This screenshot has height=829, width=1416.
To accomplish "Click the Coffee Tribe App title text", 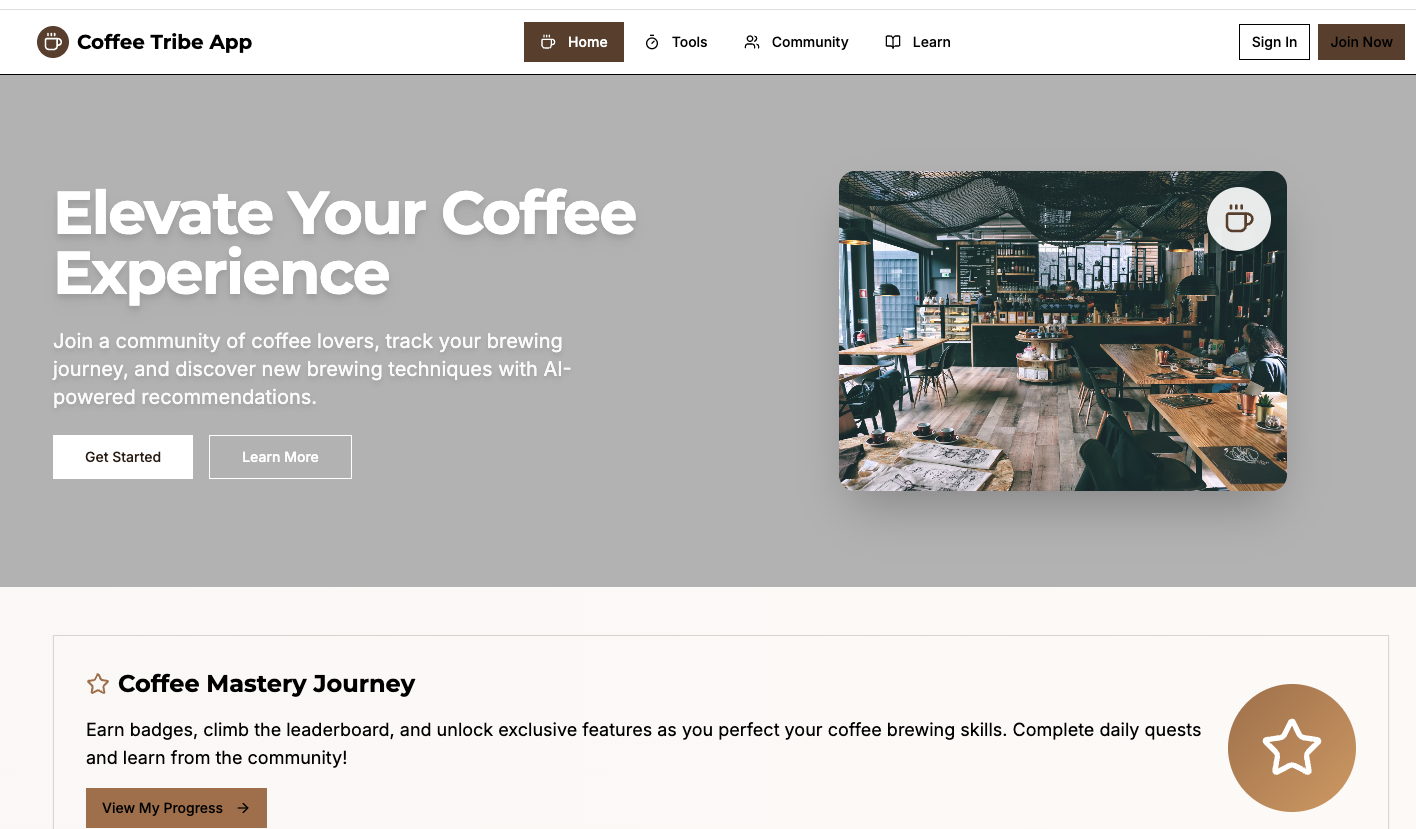I will pos(164,41).
